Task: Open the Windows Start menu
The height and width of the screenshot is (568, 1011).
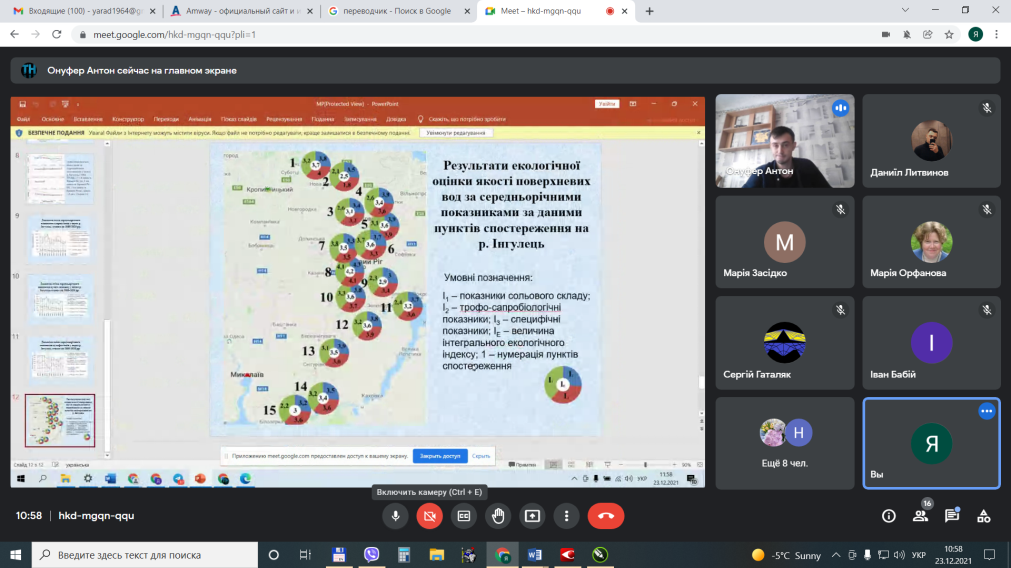Action: point(15,554)
